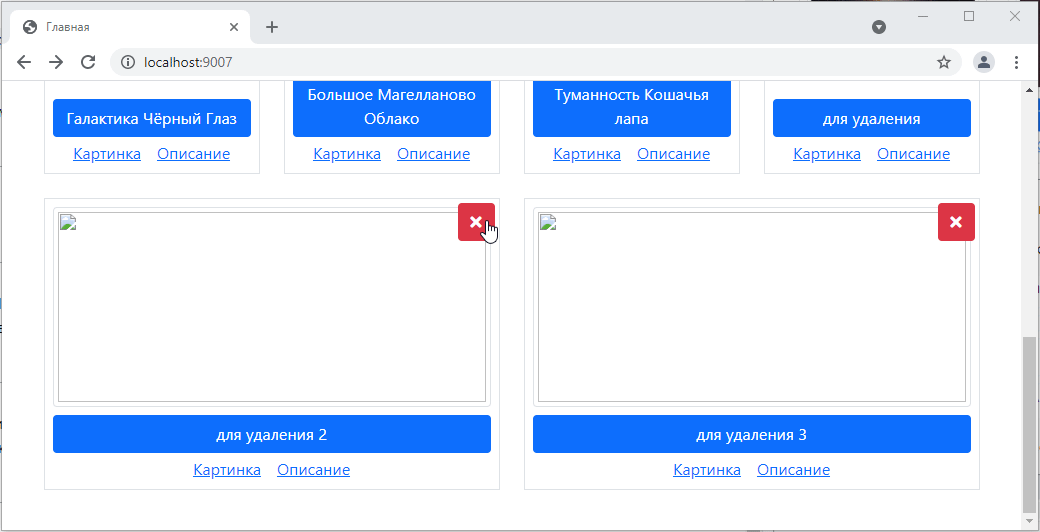The height and width of the screenshot is (532, 1040).
Task: Click red delete icon on 'для удаления 2' card
Action: pyautogui.click(x=476, y=222)
